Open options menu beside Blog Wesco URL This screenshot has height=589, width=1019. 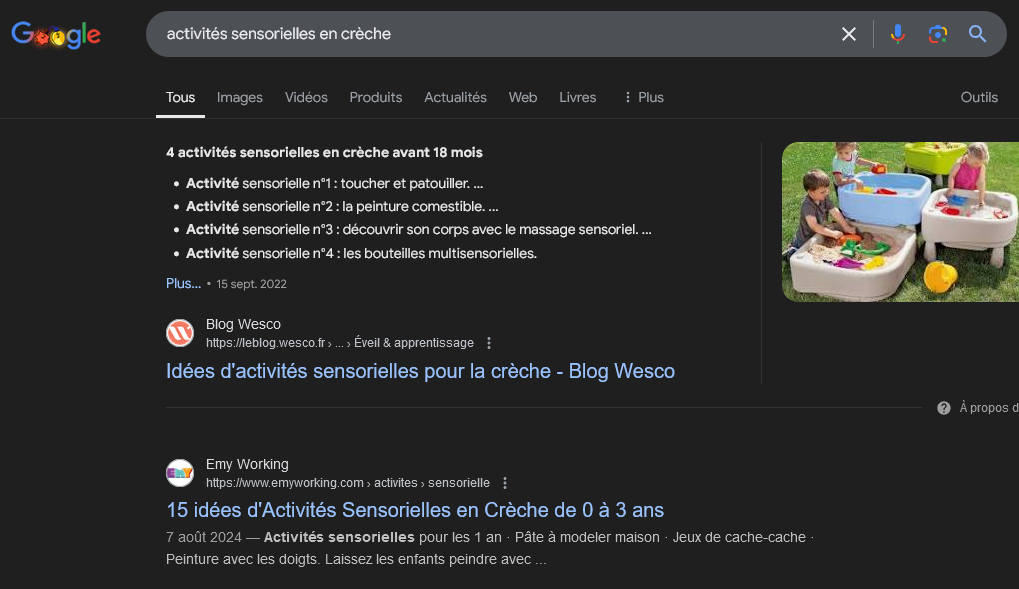pyautogui.click(x=489, y=343)
